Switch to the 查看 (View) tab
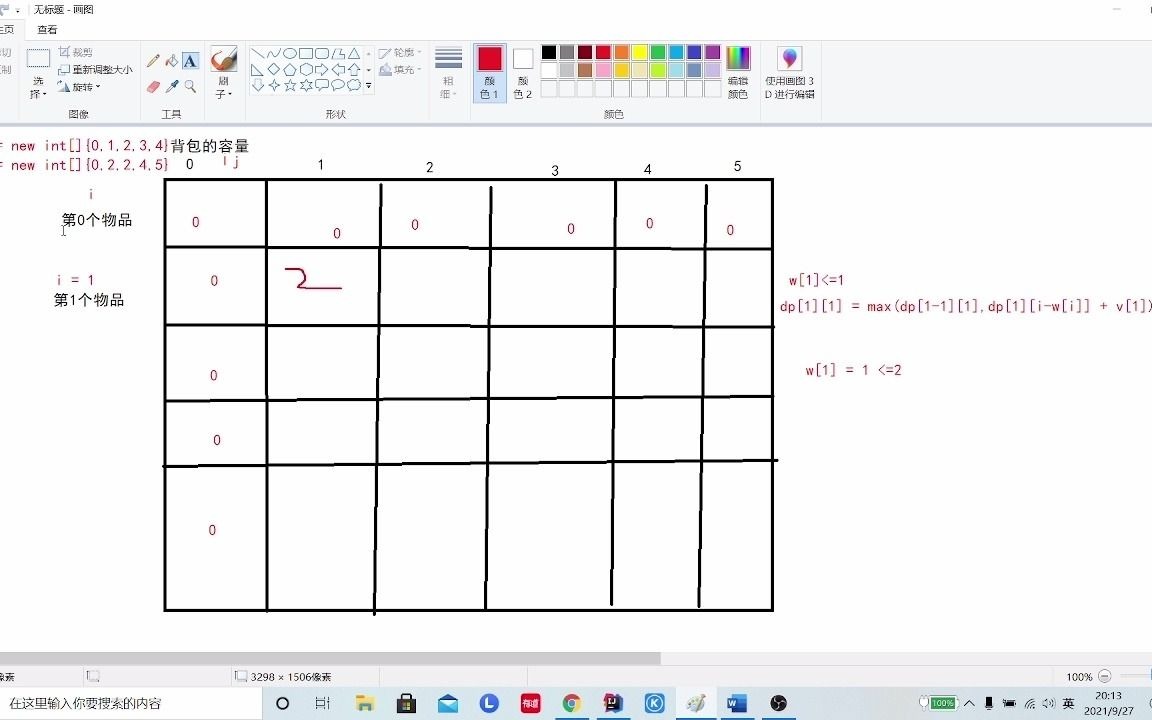 [x=46, y=29]
